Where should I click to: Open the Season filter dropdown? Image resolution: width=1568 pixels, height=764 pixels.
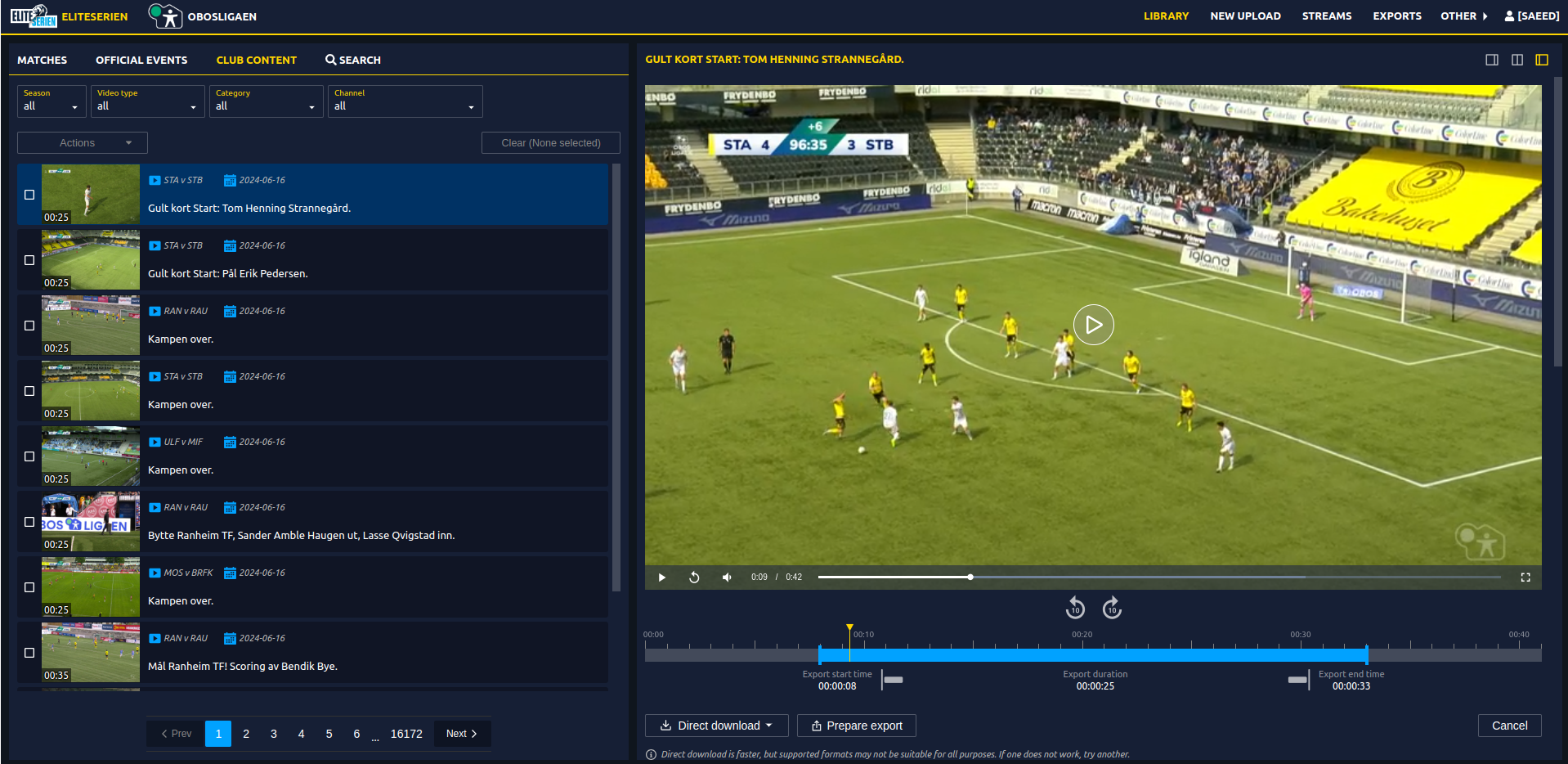click(51, 101)
